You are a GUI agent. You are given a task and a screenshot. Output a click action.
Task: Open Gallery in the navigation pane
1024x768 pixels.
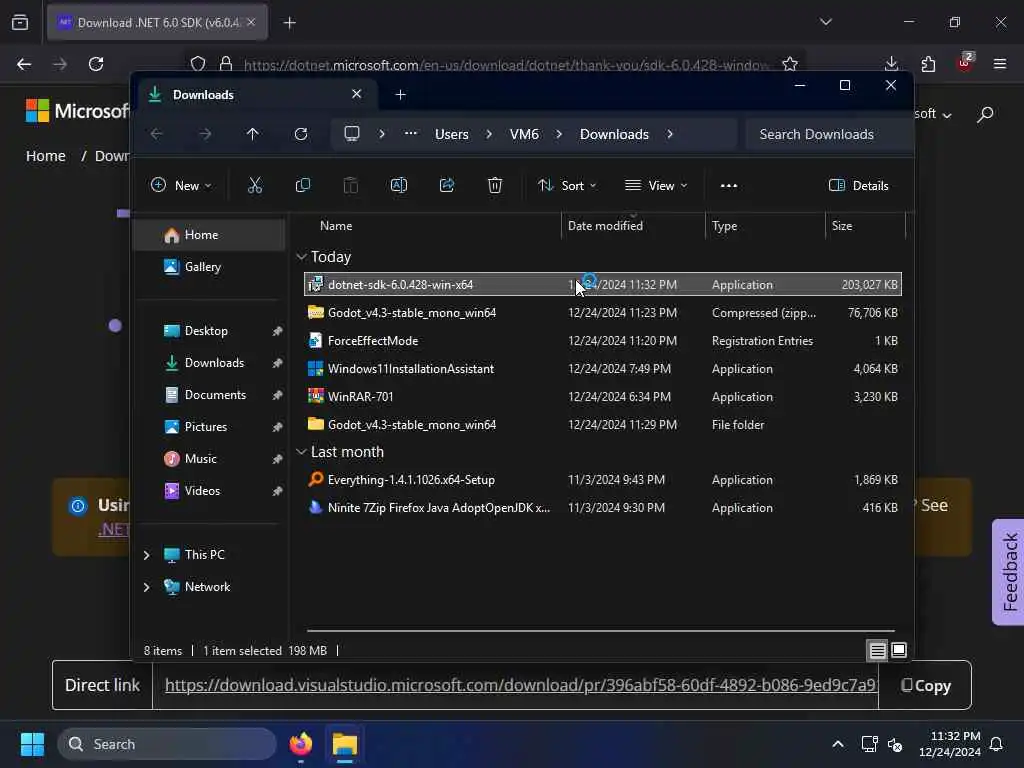click(209, 267)
